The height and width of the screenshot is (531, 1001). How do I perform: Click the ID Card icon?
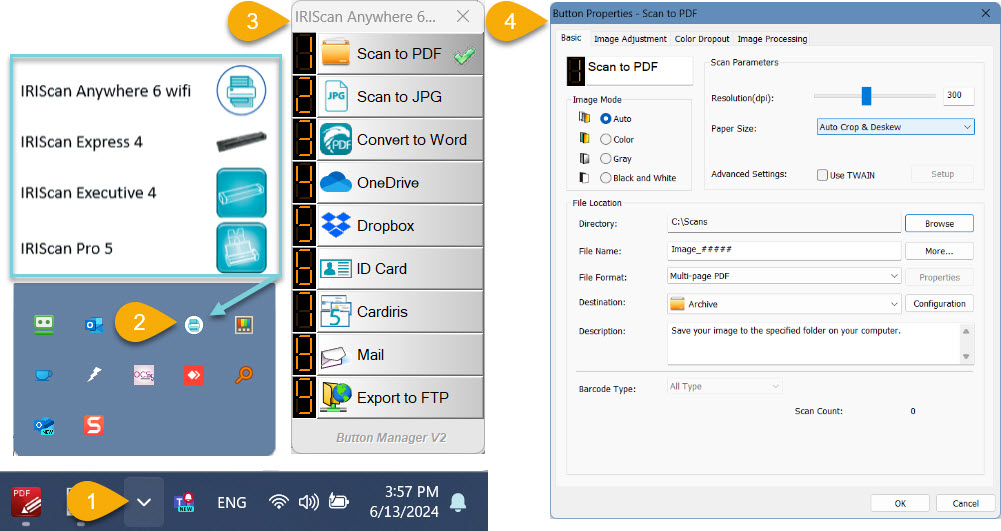(x=336, y=269)
